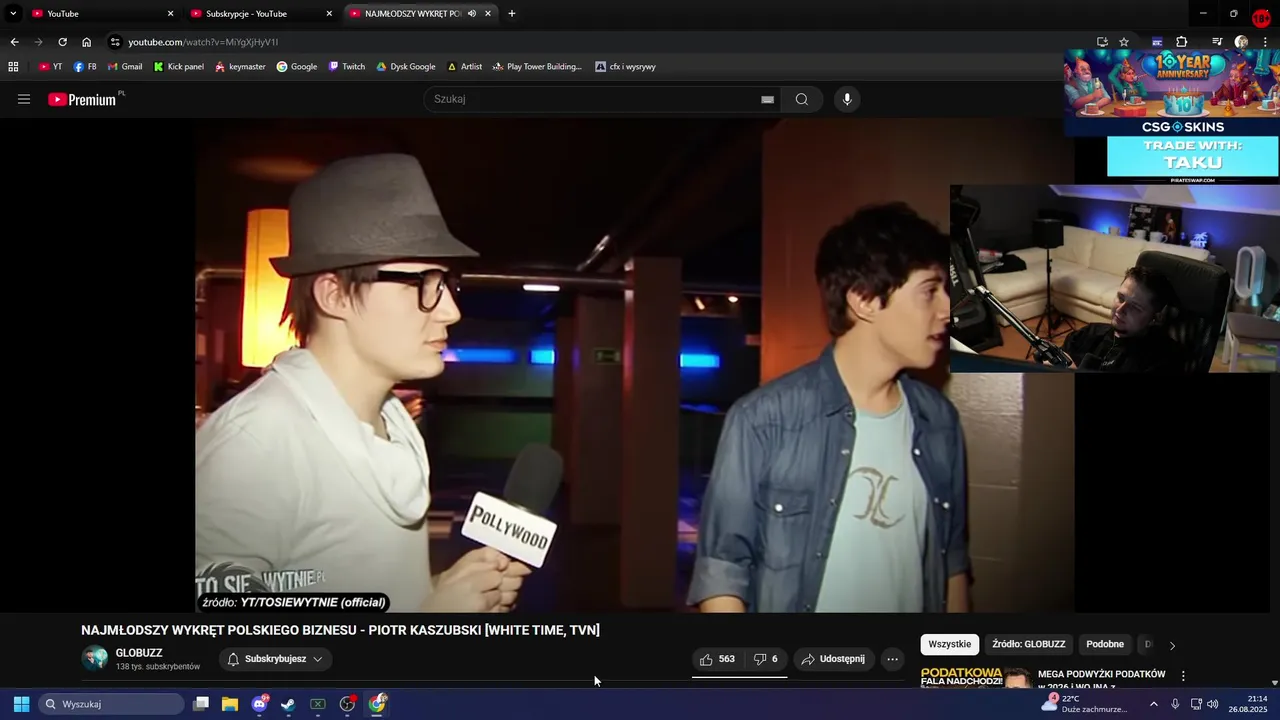Open the keymaster bookmark
Screen dimensions: 1280x720
pyautogui.click(x=240, y=67)
